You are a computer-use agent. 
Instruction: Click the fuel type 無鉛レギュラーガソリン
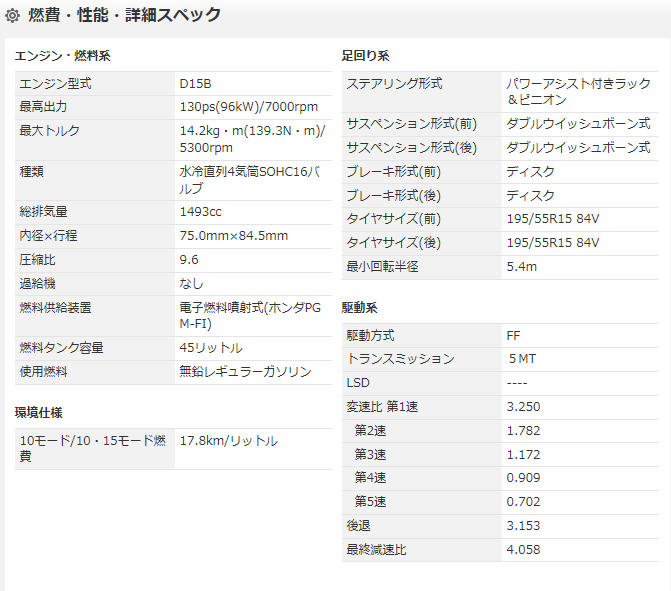245,371
